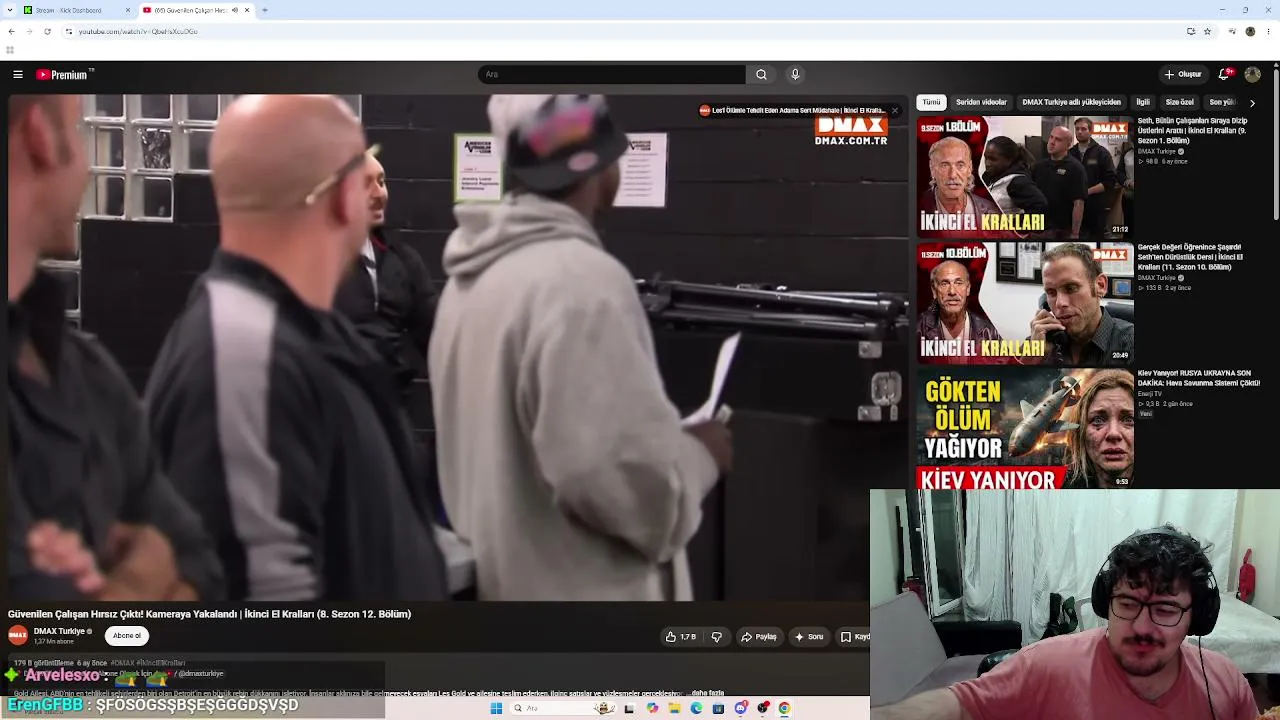Open the 'Kiev Yanıyor' video thumbnail

1025,429
